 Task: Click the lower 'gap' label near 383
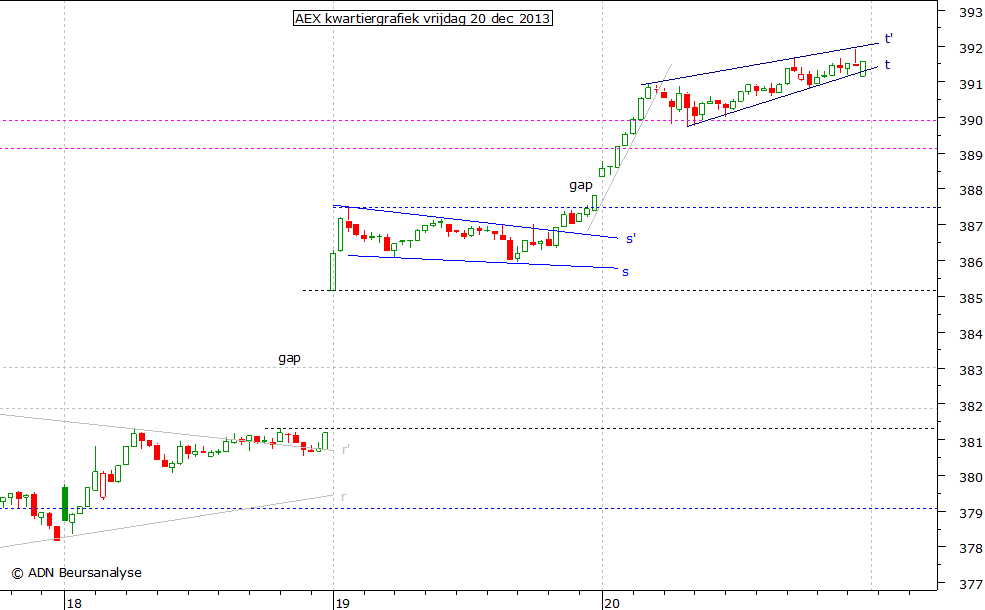click(290, 358)
